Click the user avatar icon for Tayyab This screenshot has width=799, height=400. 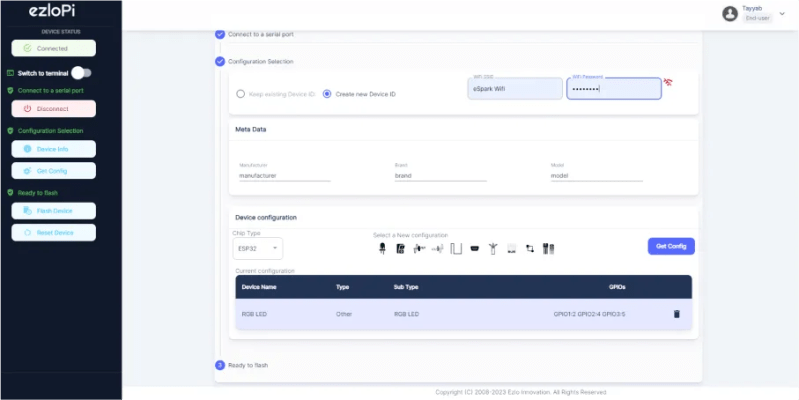[x=730, y=14]
